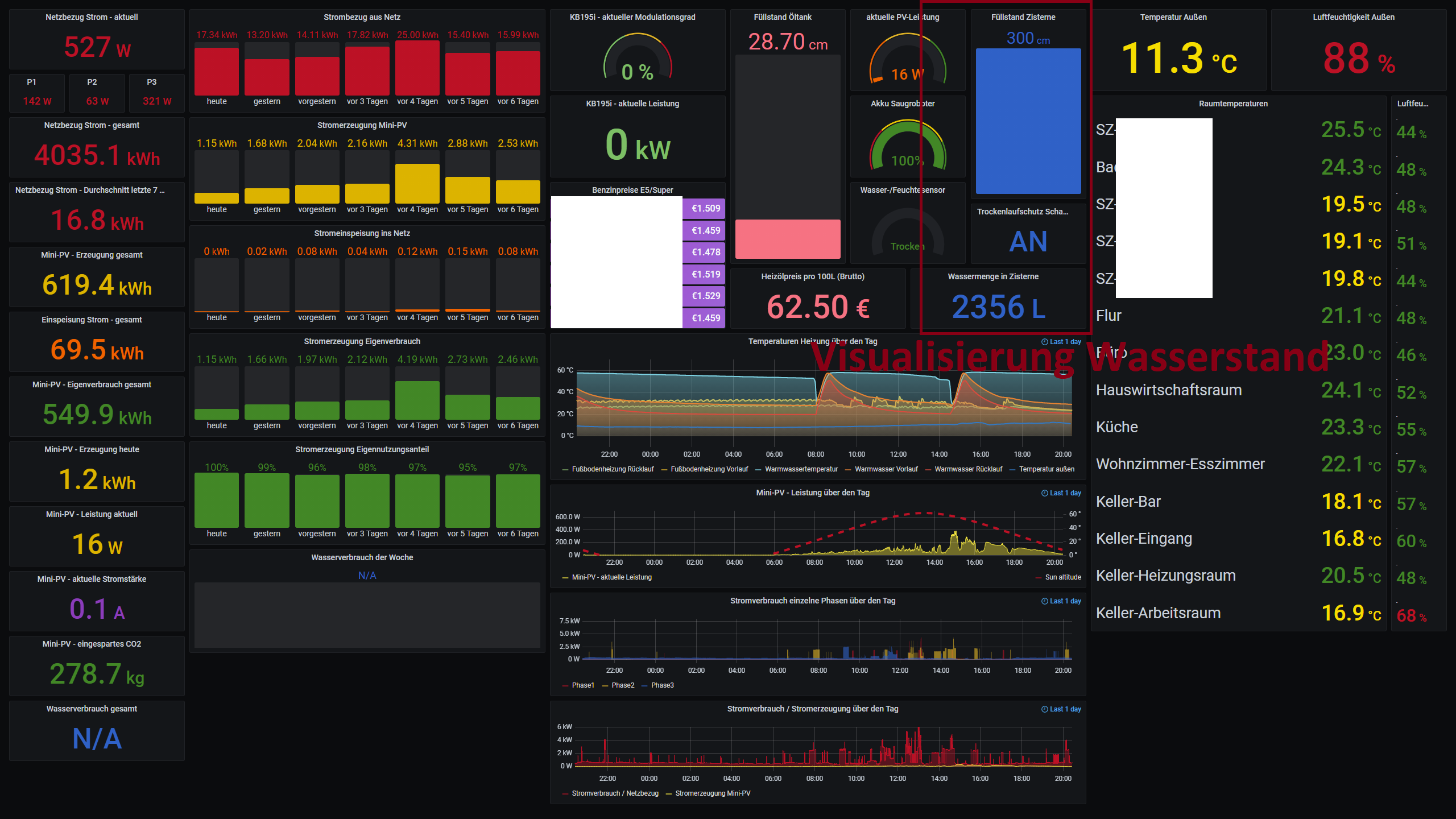Click Last 1 day in Stromverbrauch / Stromerzeugung panel

pos(1065,709)
